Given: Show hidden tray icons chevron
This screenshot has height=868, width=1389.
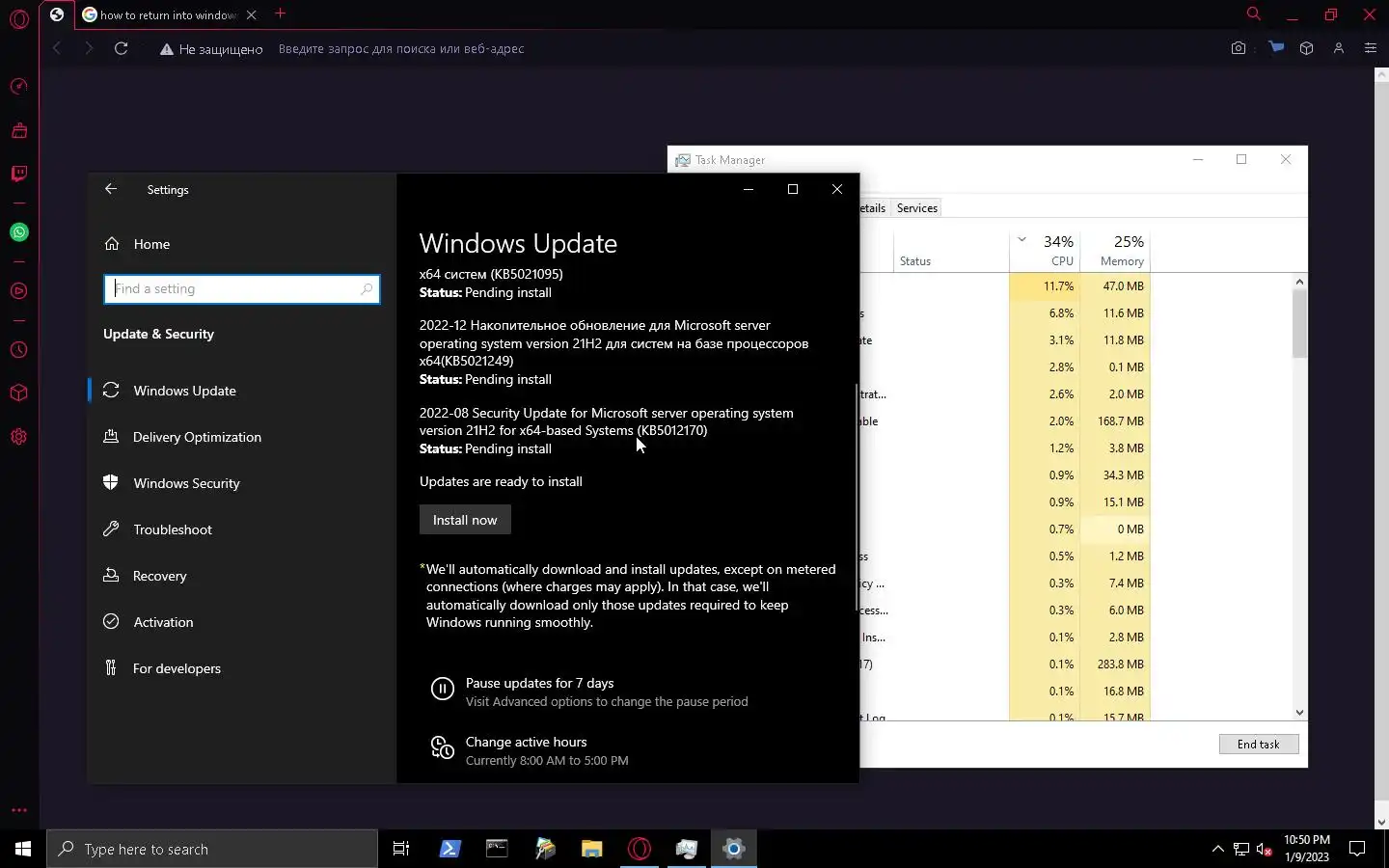Looking at the screenshot, I should [1217, 849].
